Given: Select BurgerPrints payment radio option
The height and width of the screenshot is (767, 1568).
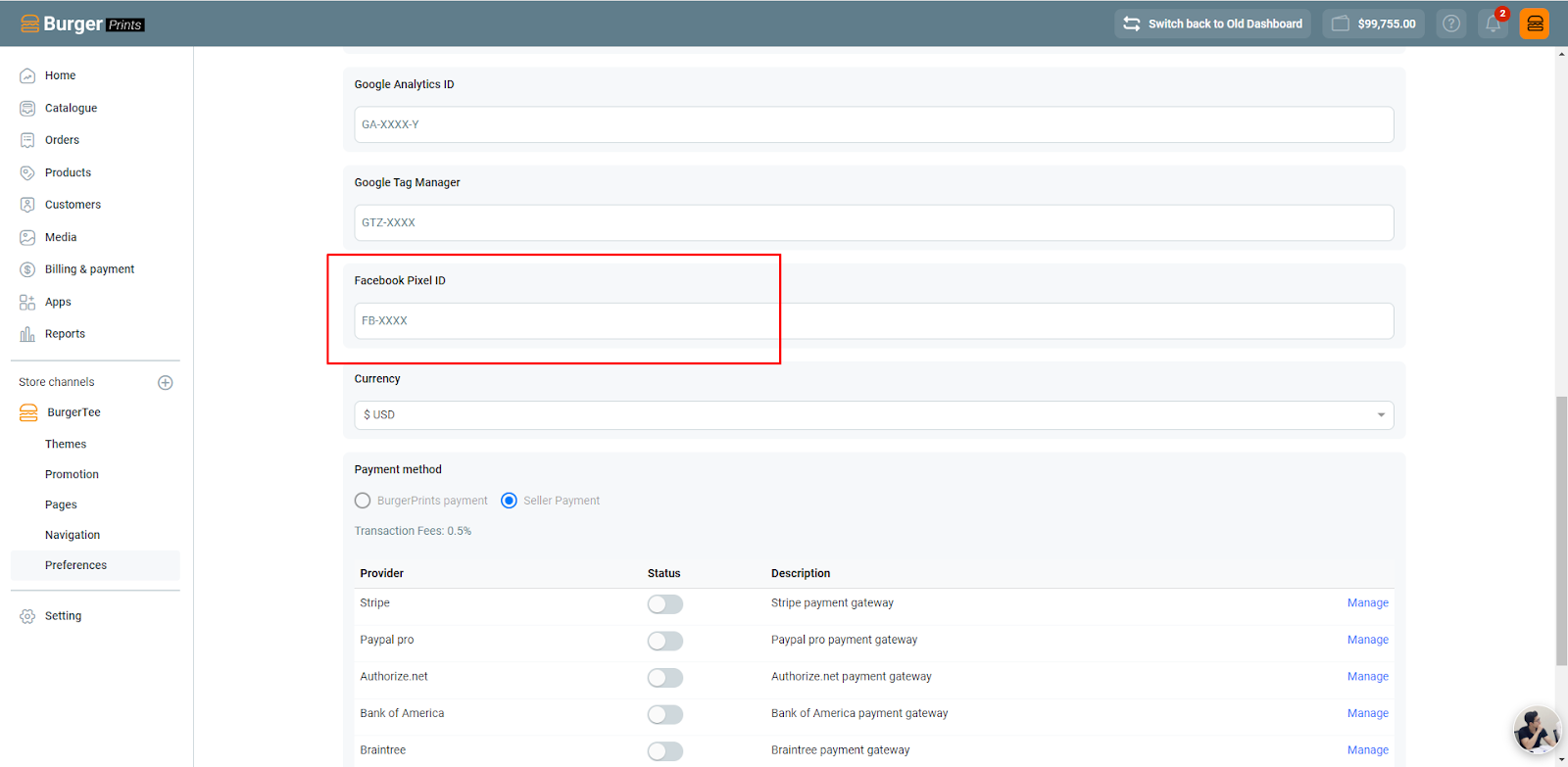Looking at the screenshot, I should (x=363, y=501).
